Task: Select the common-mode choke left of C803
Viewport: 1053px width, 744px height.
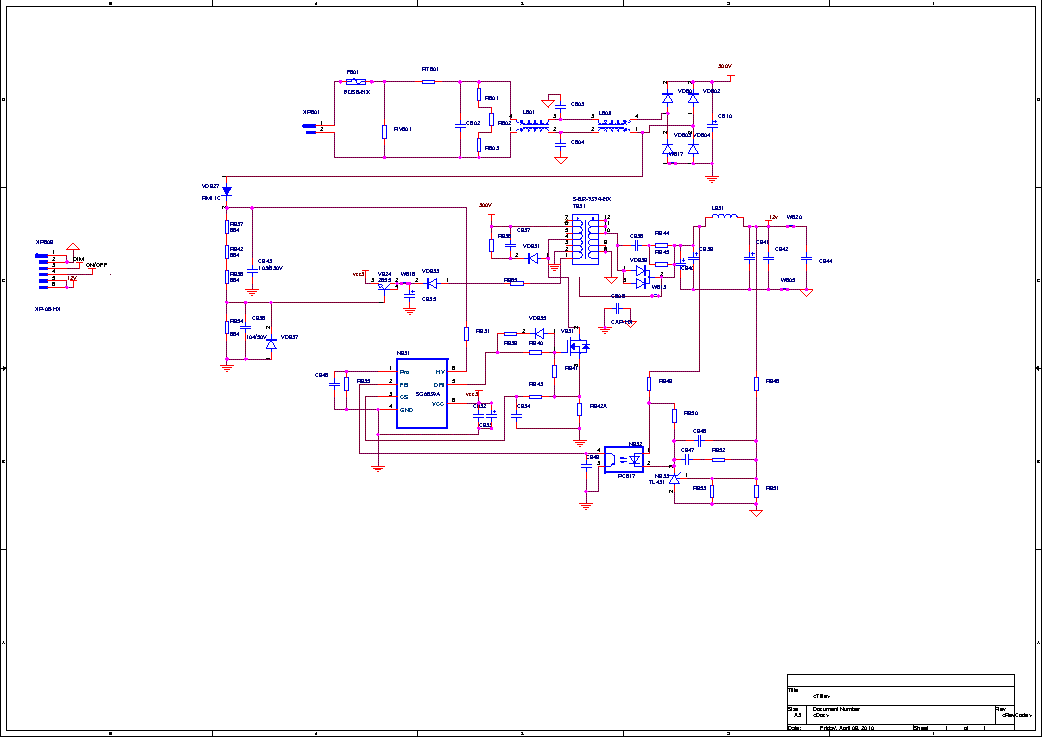Action: click(533, 127)
